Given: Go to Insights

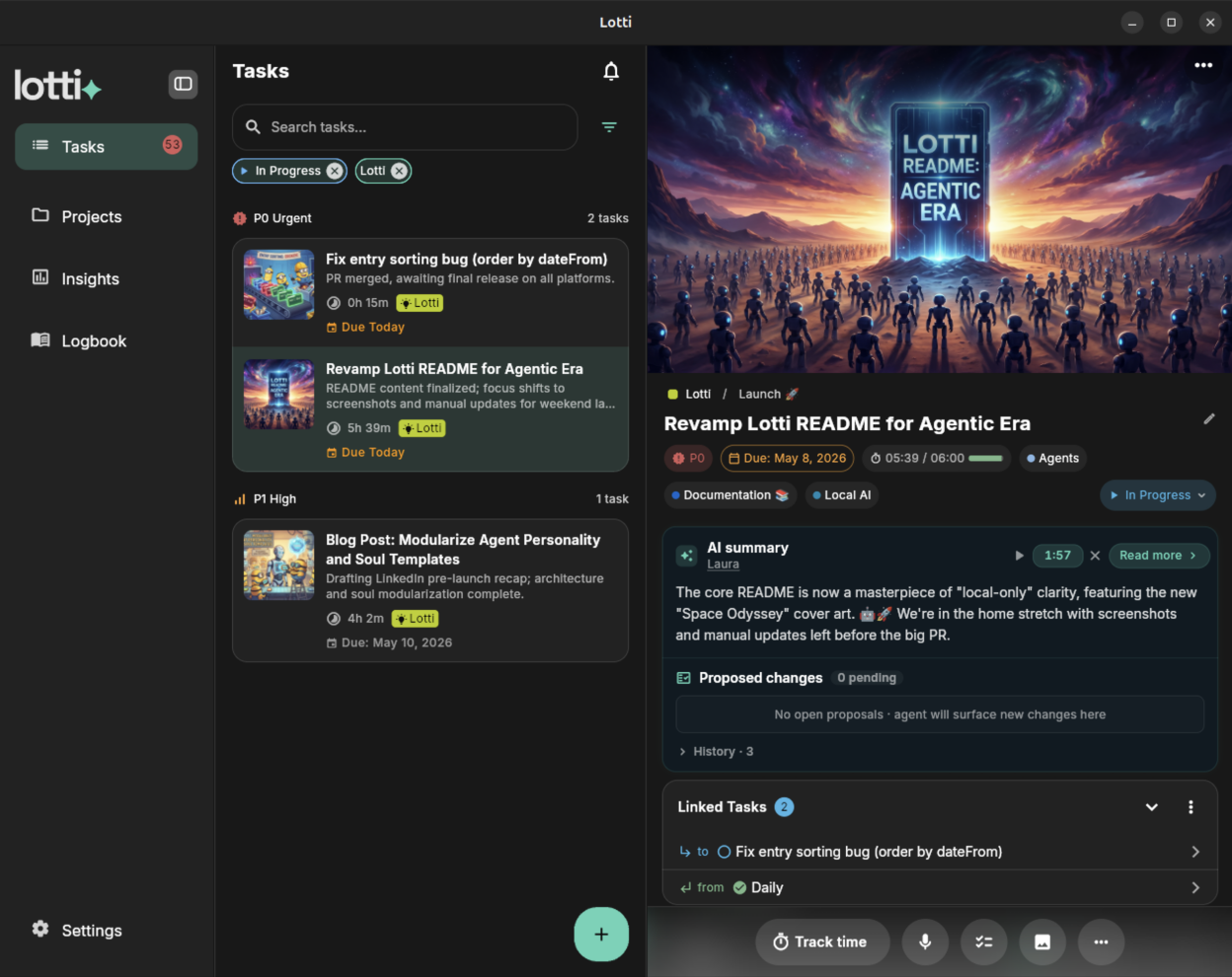Looking at the screenshot, I should [x=107, y=278].
